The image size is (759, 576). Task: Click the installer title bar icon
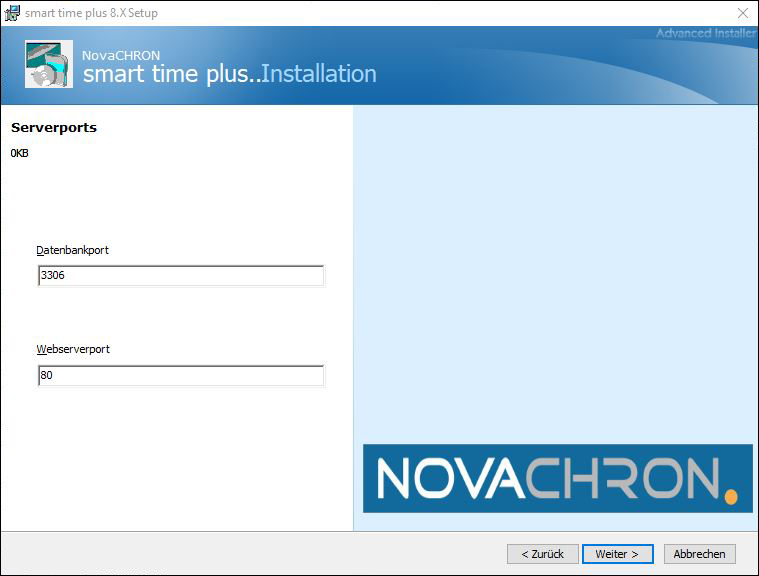pyautogui.click(x=12, y=13)
